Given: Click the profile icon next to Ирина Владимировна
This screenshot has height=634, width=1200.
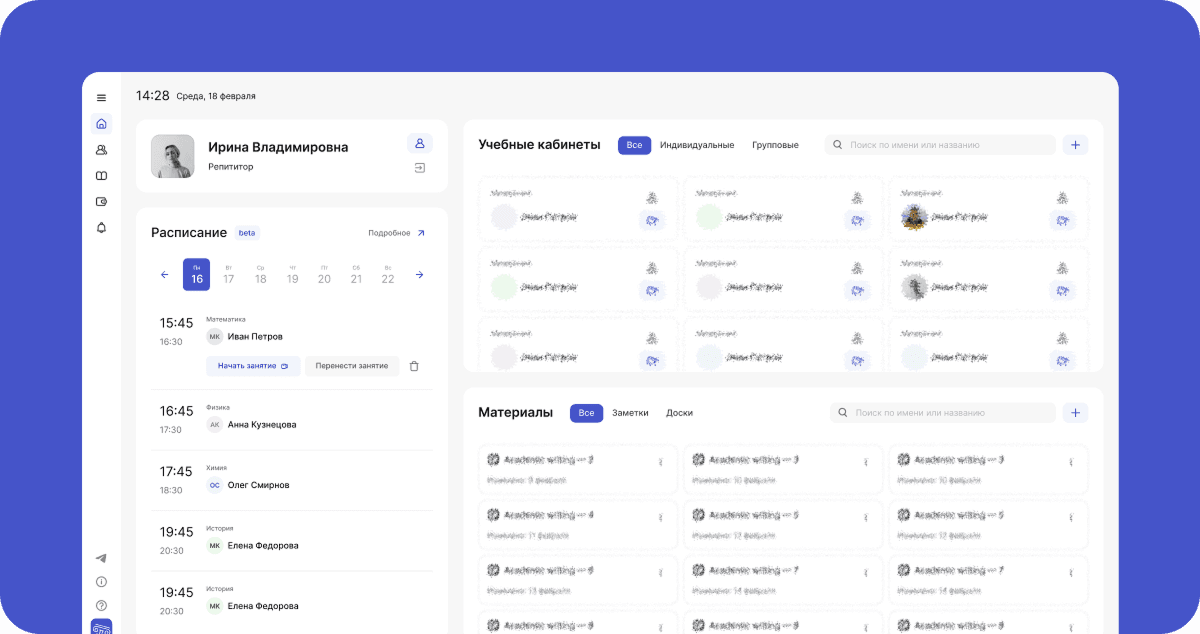Looking at the screenshot, I should (x=419, y=143).
